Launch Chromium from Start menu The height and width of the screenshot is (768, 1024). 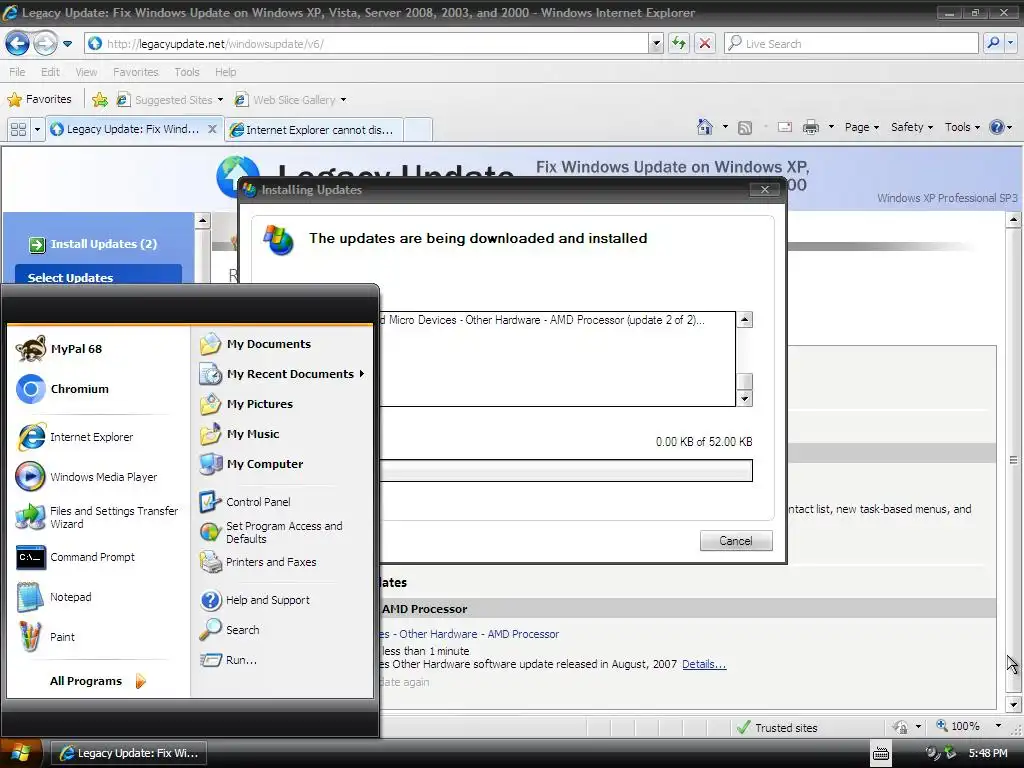[63, 389]
